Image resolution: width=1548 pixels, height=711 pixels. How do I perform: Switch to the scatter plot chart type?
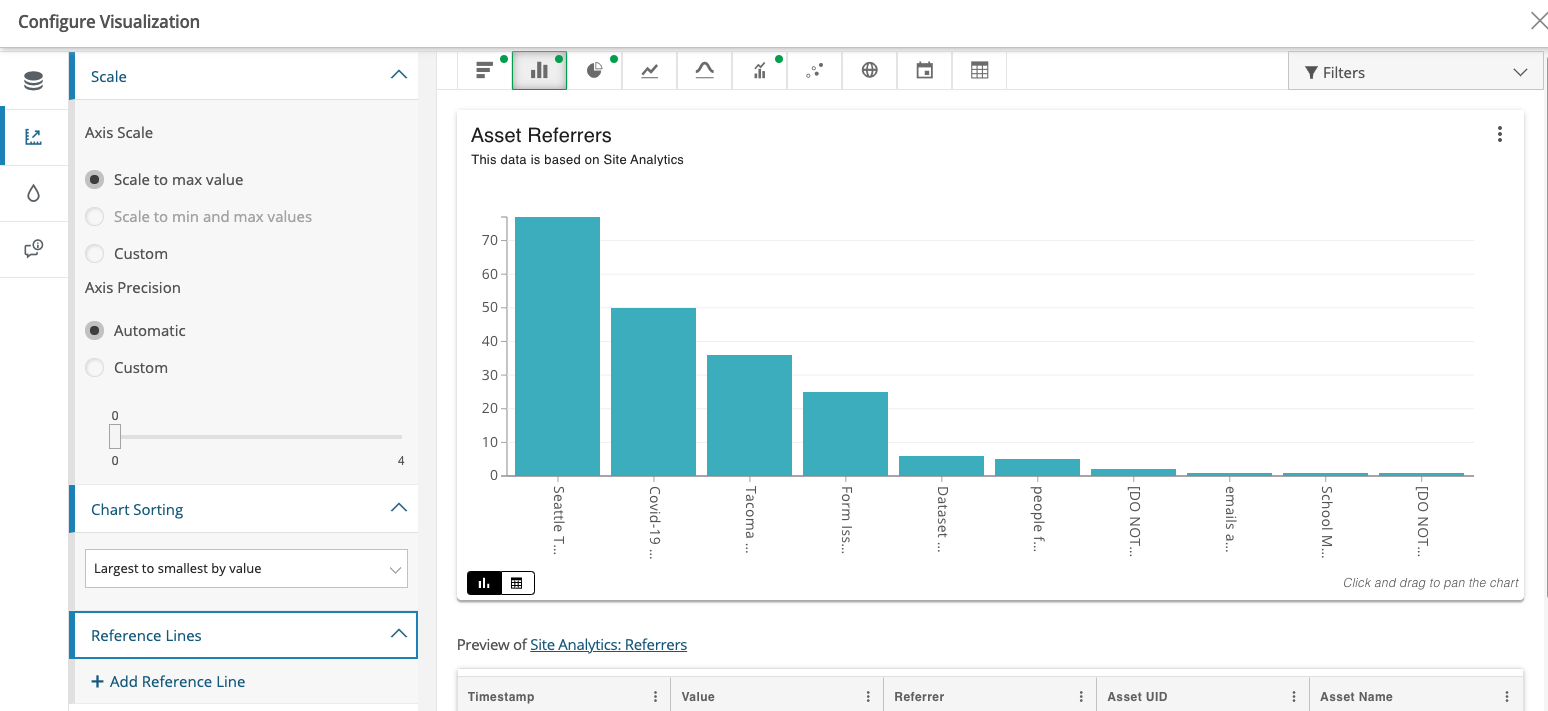(x=815, y=71)
